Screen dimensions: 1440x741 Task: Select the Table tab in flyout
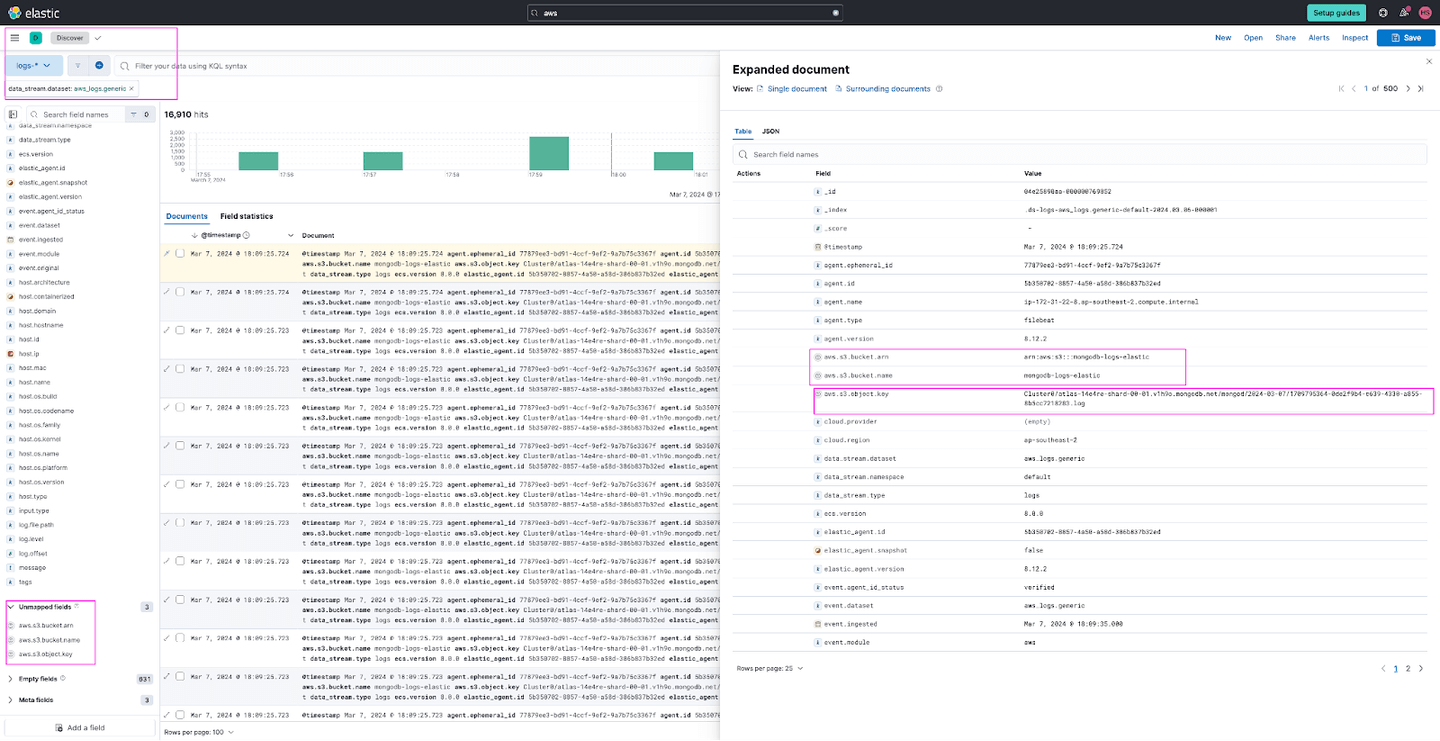tap(743, 131)
